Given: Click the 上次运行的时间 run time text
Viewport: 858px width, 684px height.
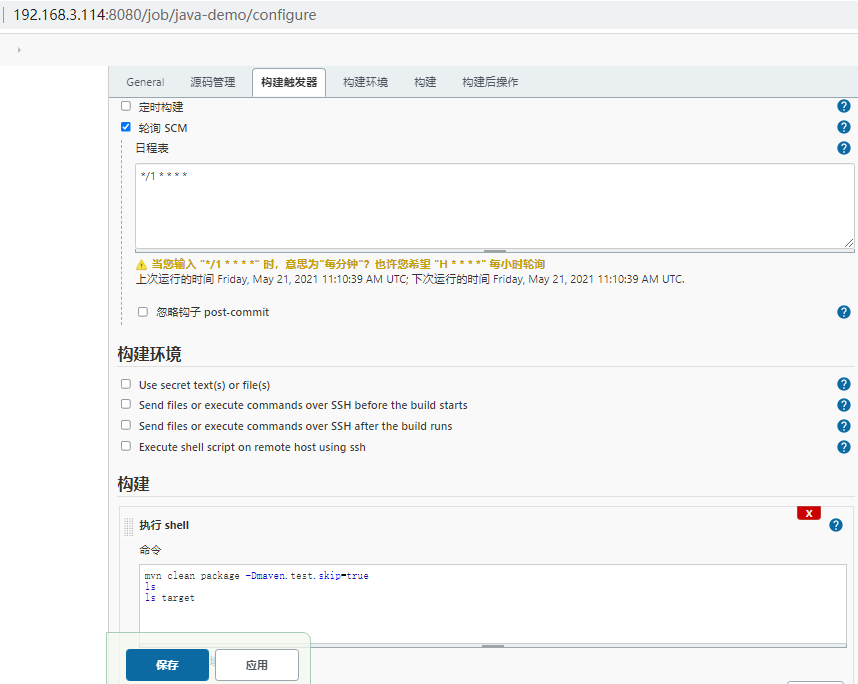Looking at the screenshot, I should [410, 279].
